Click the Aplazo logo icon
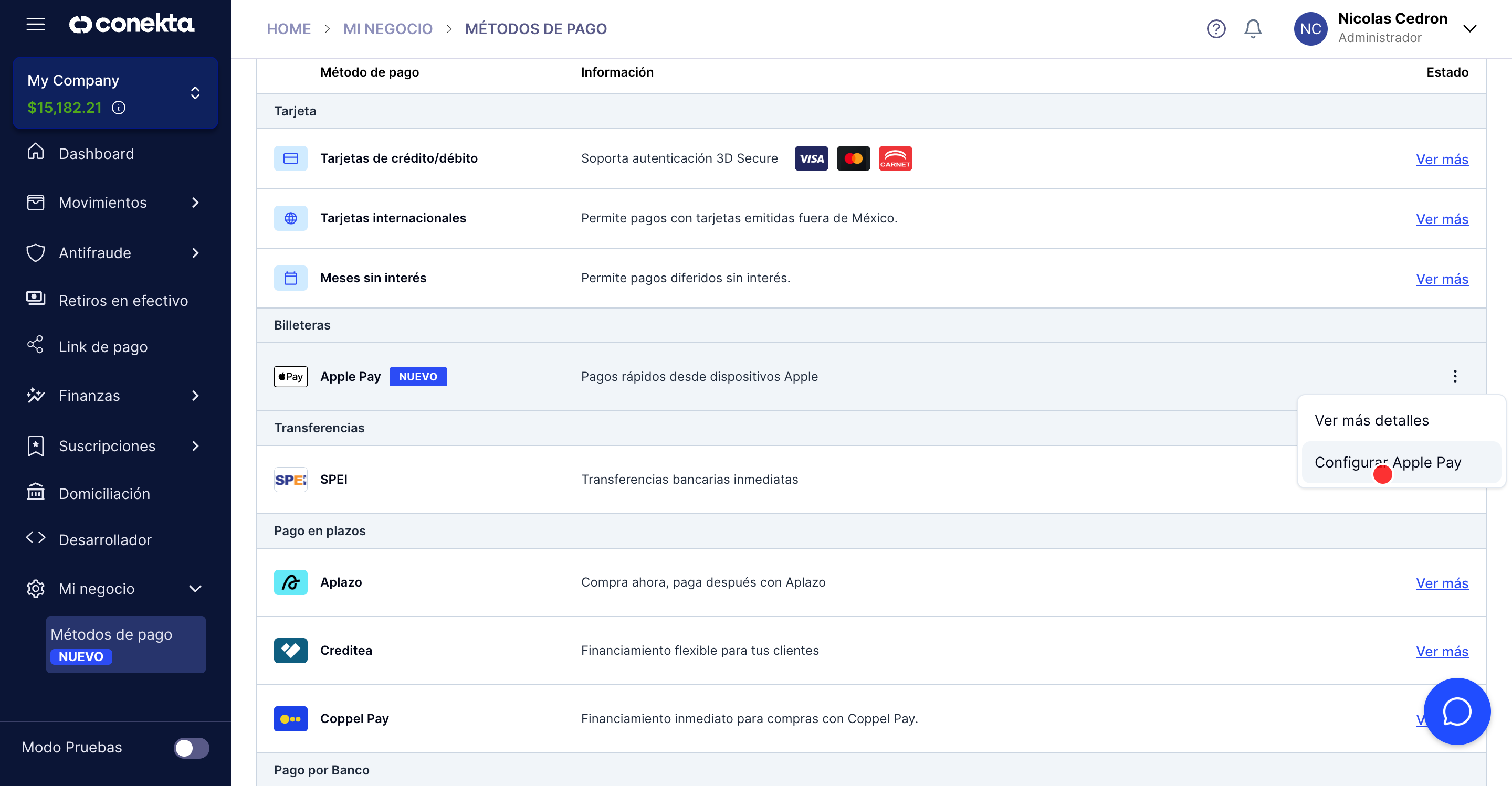The height and width of the screenshot is (786, 1512). coord(290,582)
